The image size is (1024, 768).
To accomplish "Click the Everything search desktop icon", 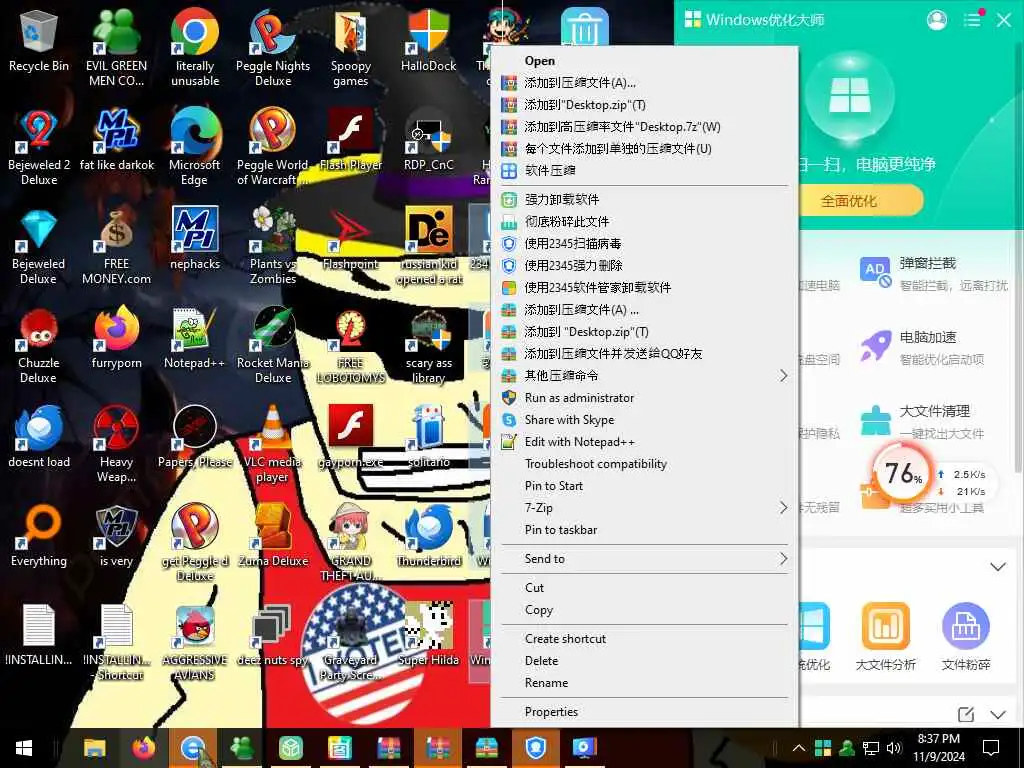I will click(x=39, y=536).
